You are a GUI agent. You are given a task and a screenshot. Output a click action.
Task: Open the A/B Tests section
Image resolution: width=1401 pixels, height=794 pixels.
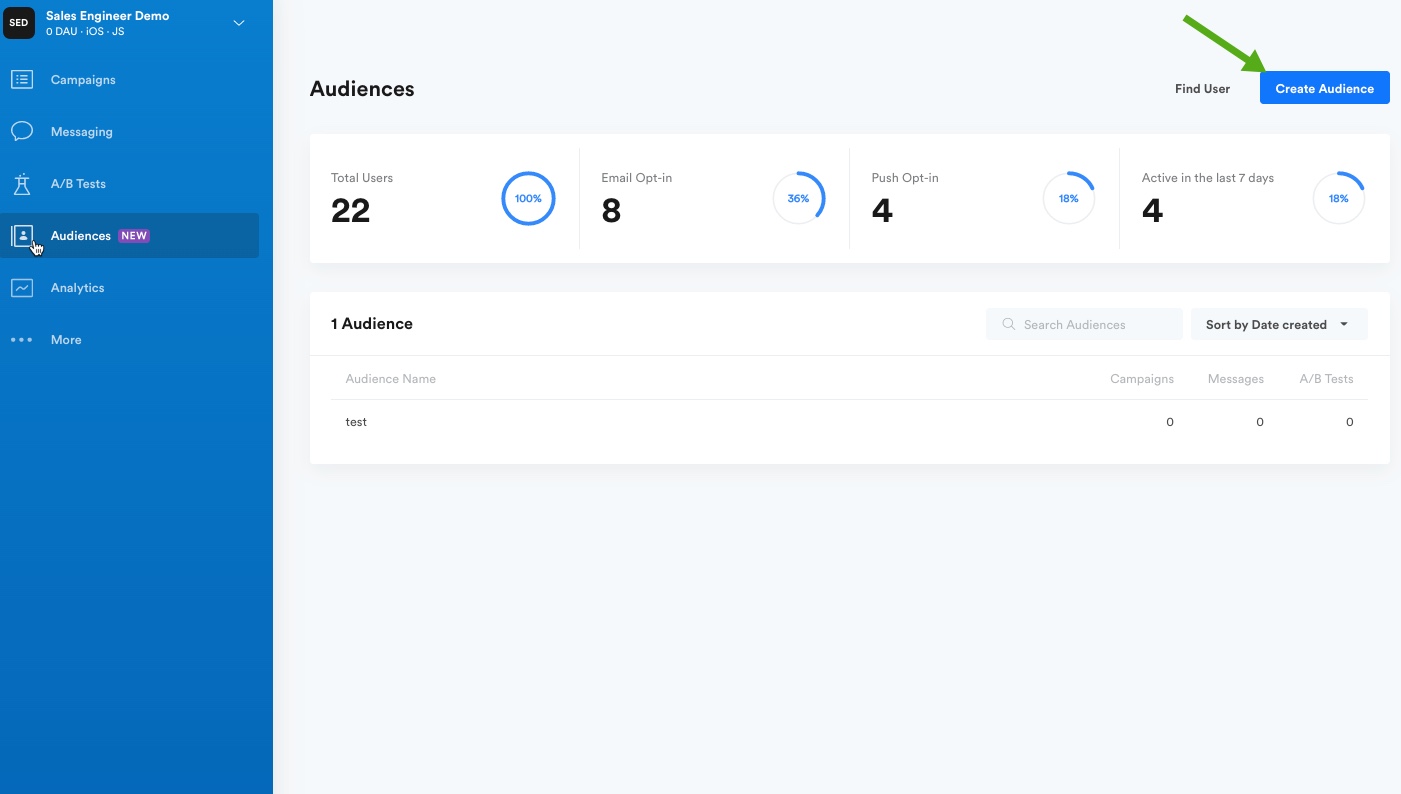point(78,184)
